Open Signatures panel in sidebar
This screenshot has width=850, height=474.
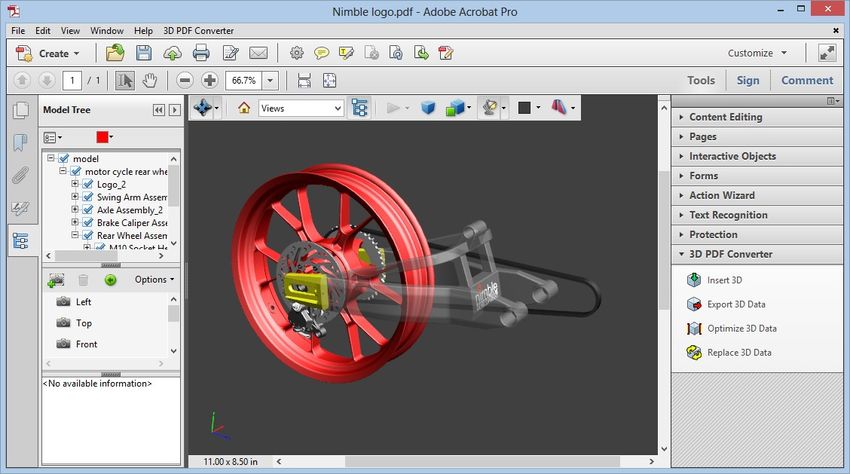(21, 208)
